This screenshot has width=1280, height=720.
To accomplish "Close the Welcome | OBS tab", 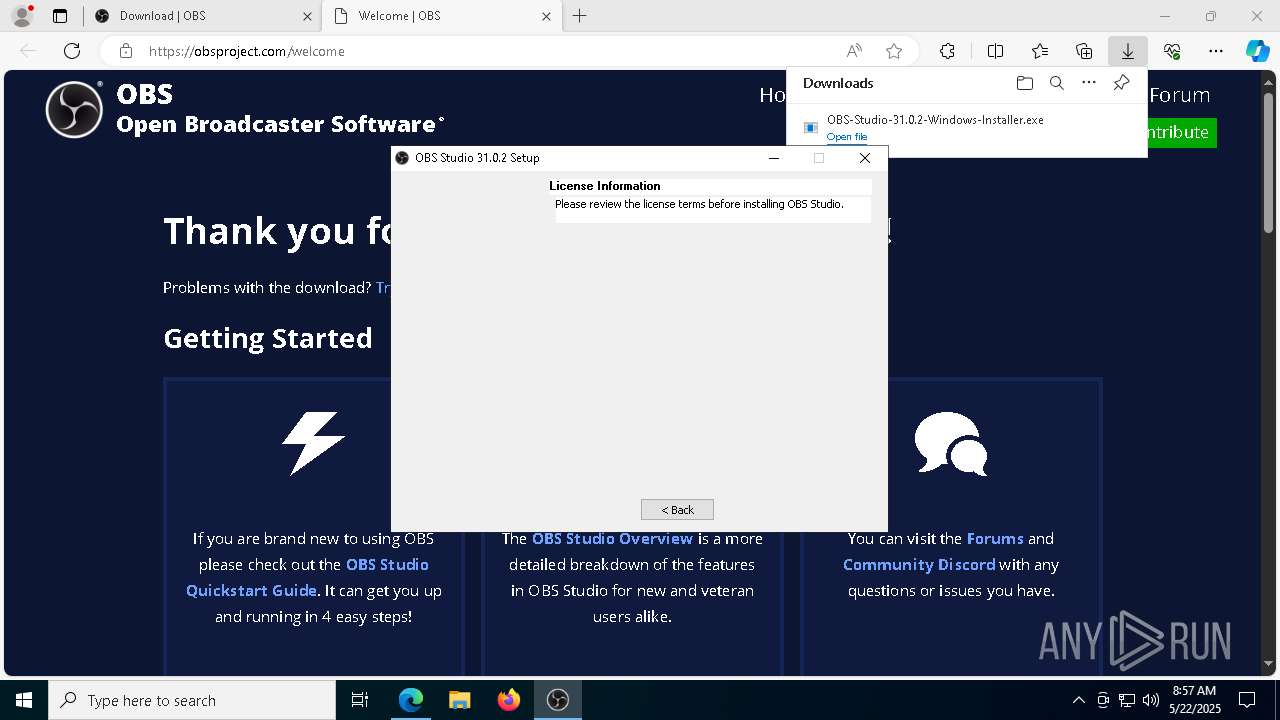I will point(546,16).
